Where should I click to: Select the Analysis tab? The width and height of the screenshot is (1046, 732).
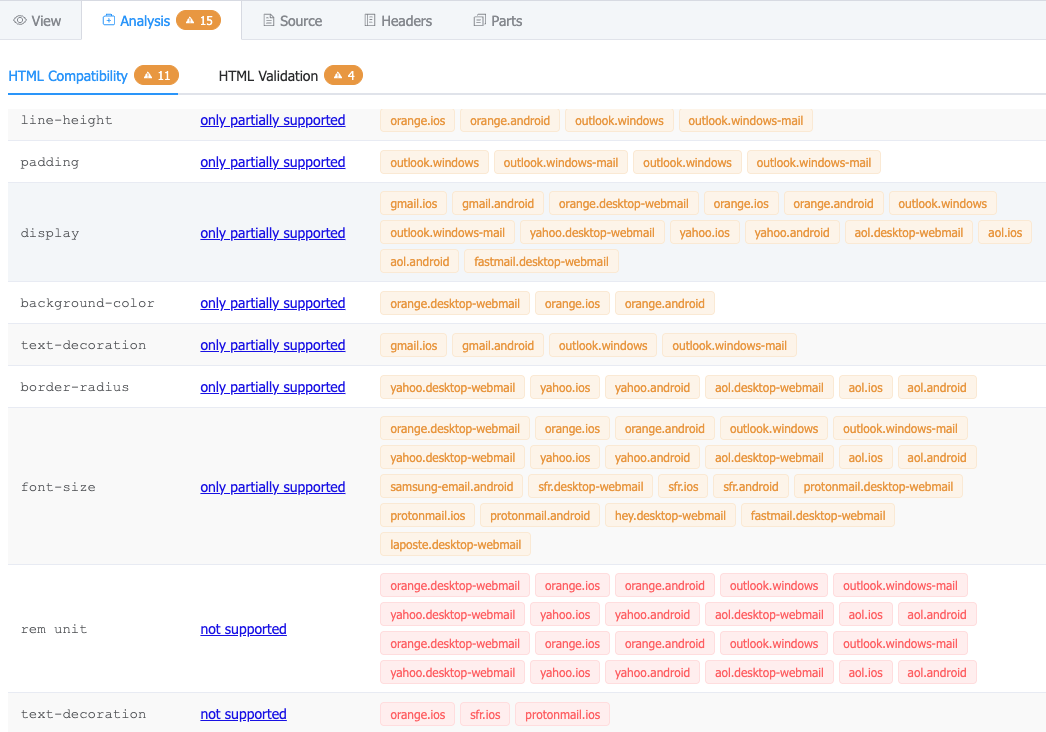point(161,21)
